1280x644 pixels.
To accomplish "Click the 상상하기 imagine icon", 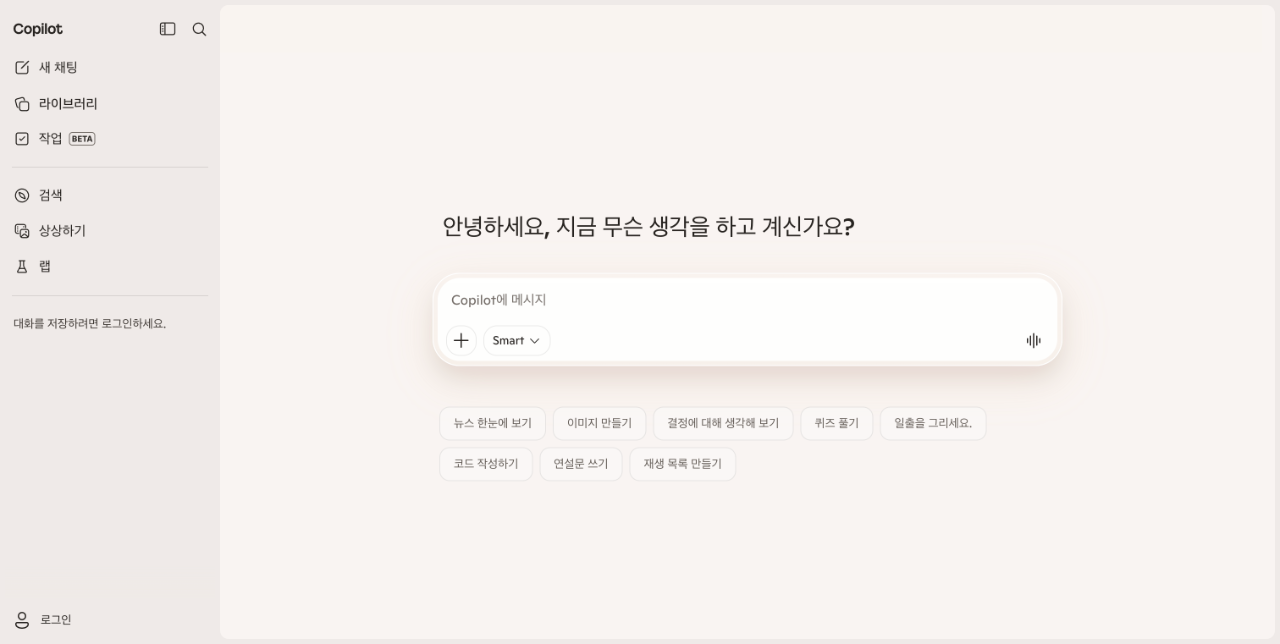I will (x=22, y=231).
